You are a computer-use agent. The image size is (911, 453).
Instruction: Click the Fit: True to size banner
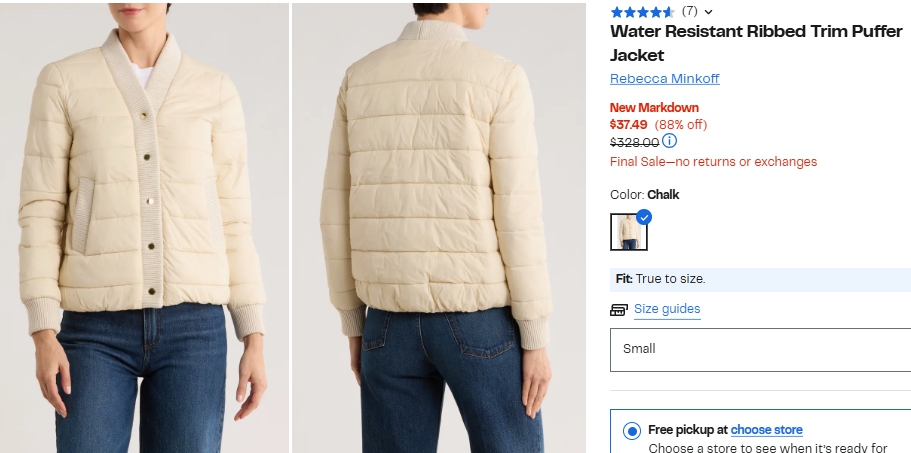tap(761, 279)
